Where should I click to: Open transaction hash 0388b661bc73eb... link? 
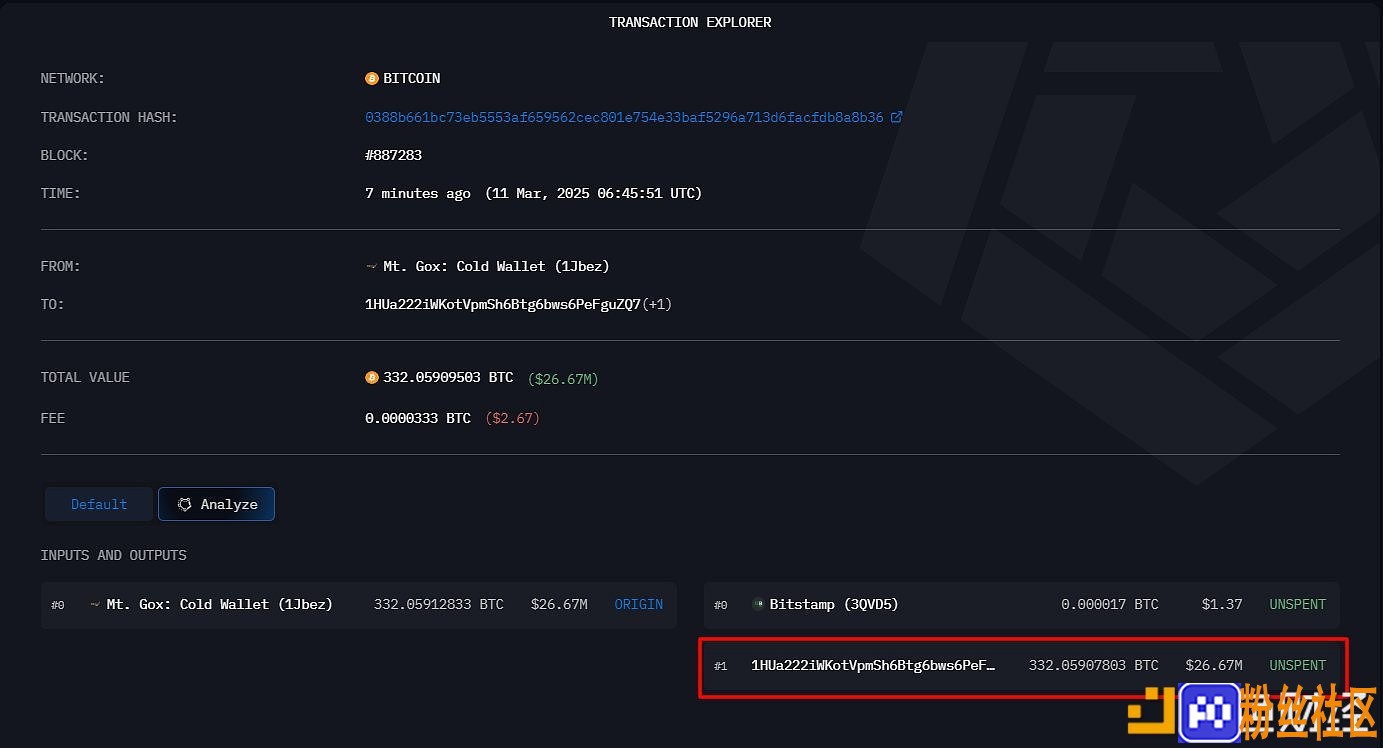pyautogui.click(x=625, y=117)
